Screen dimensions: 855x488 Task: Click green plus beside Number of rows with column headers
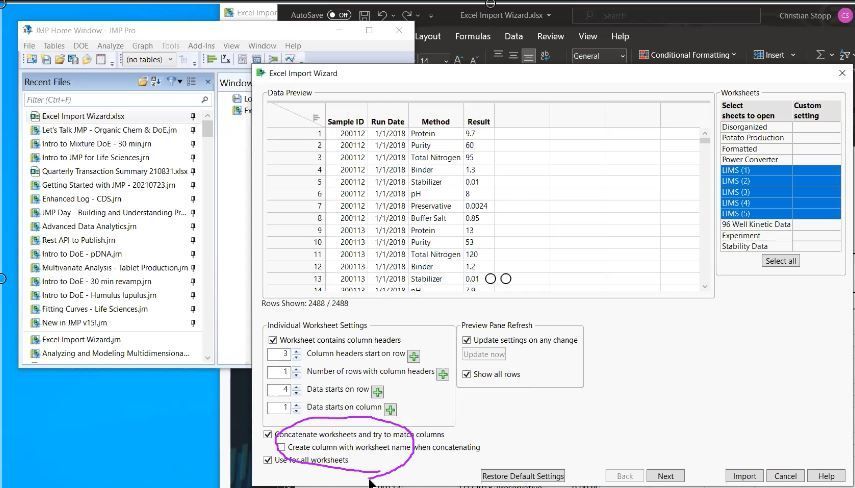[443, 375]
